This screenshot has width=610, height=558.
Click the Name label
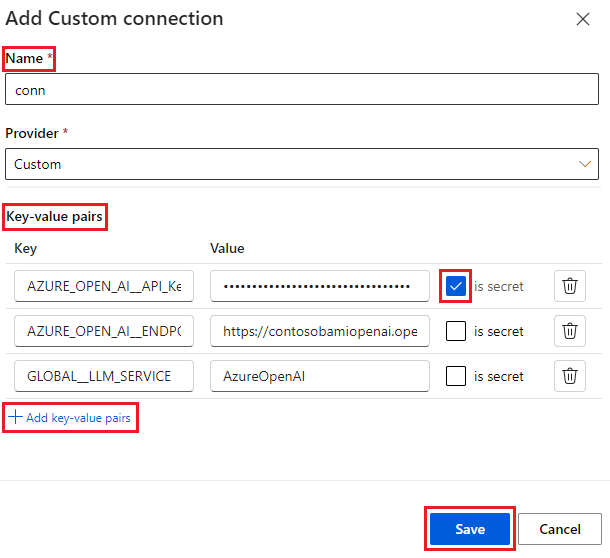pos(24,58)
